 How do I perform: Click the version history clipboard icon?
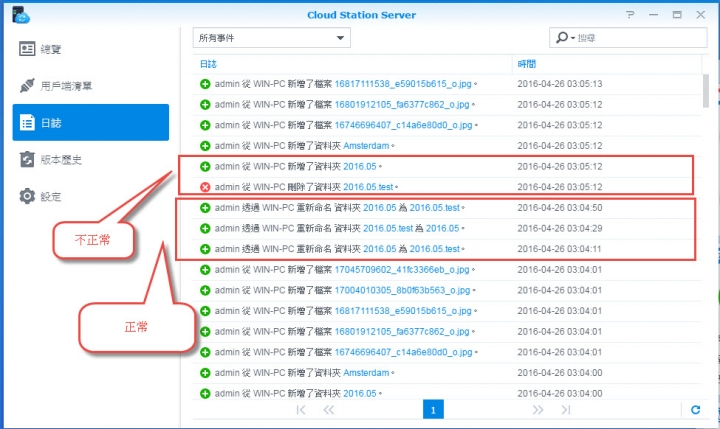[27, 159]
